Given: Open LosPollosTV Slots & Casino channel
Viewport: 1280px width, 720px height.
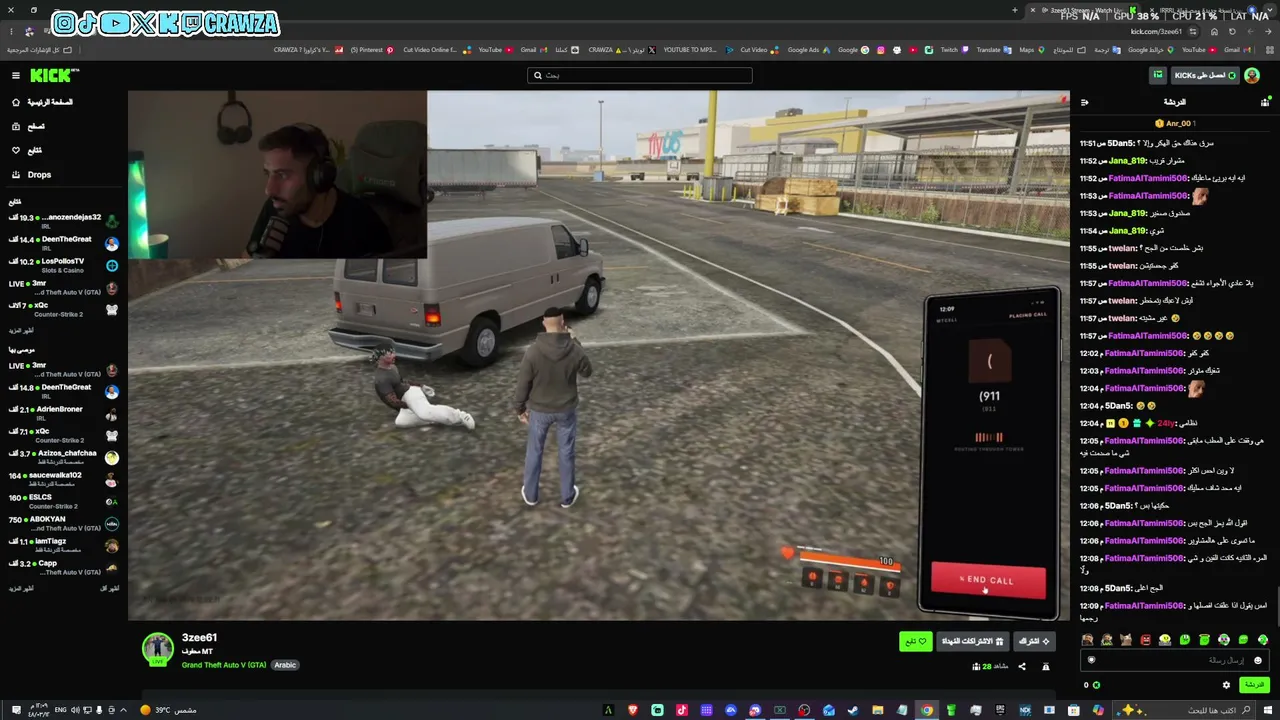Looking at the screenshot, I should point(62,265).
